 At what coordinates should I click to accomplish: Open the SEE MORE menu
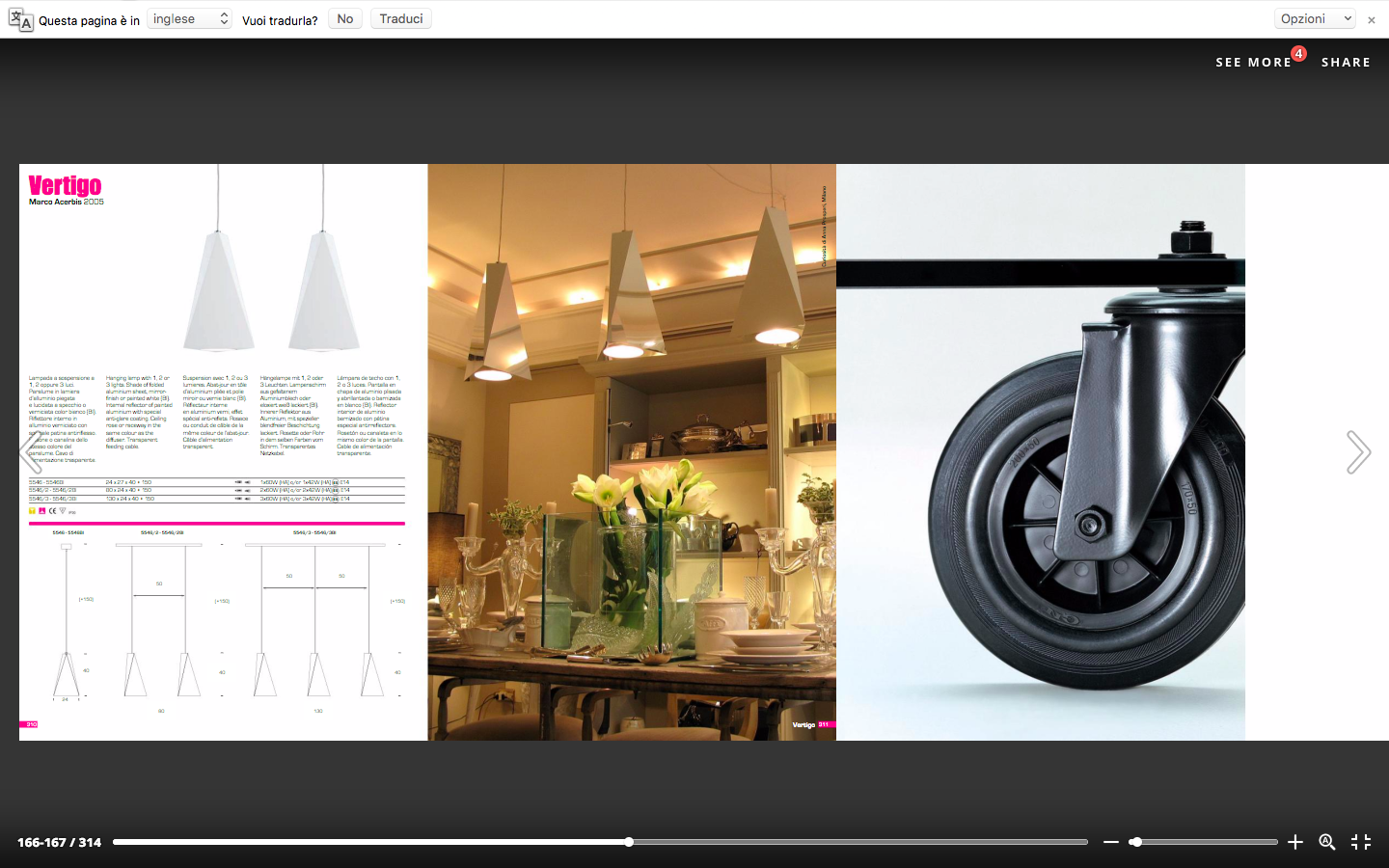(x=1253, y=62)
